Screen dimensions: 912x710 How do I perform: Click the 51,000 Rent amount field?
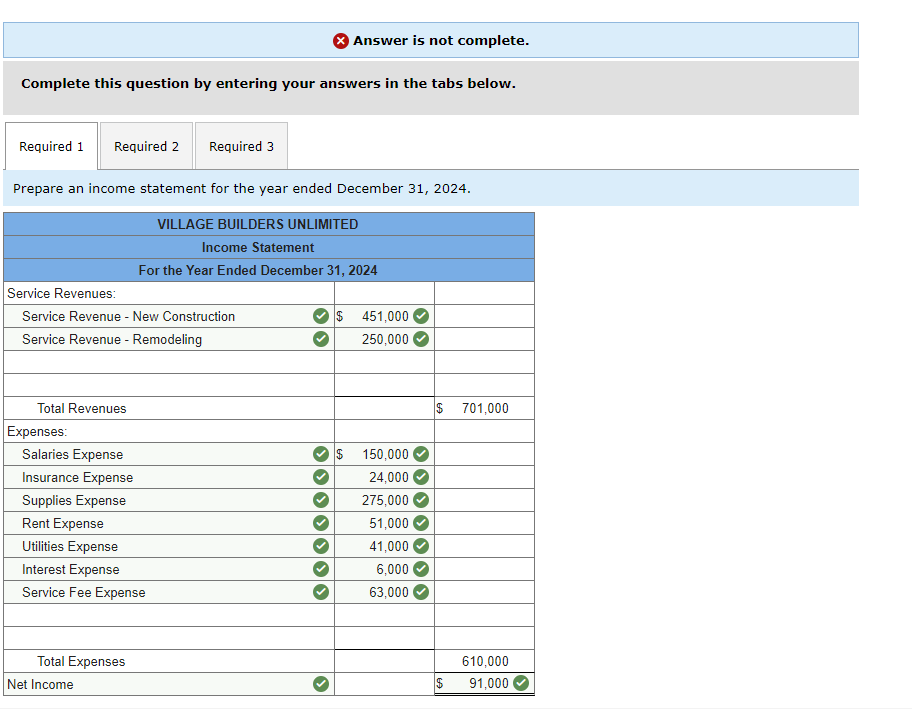pyautogui.click(x=384, y=523)
